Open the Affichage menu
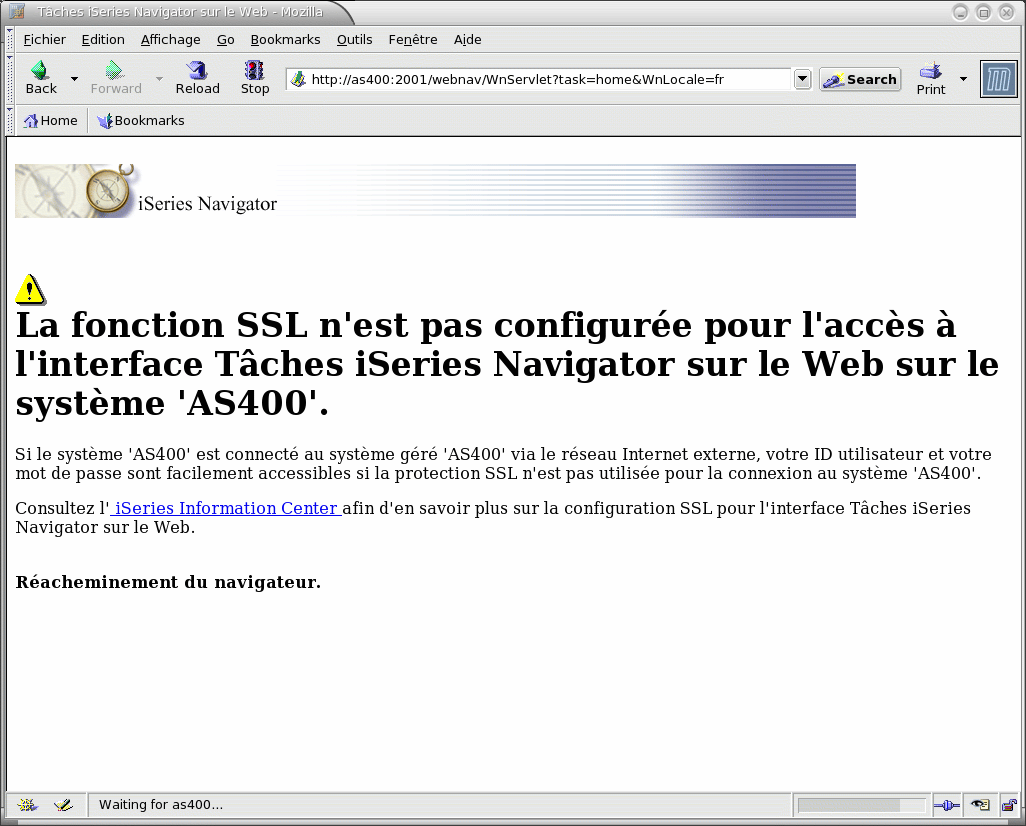Image resolution: width=1026 pixels, height=826 pixels. tap(170, 39)
